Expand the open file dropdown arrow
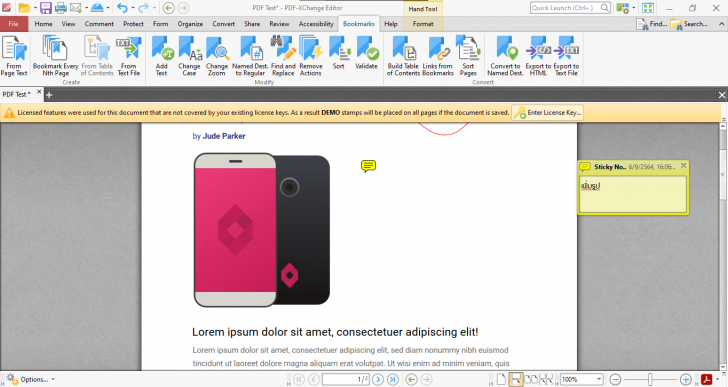The image size is (728, 387). point(35,8)
